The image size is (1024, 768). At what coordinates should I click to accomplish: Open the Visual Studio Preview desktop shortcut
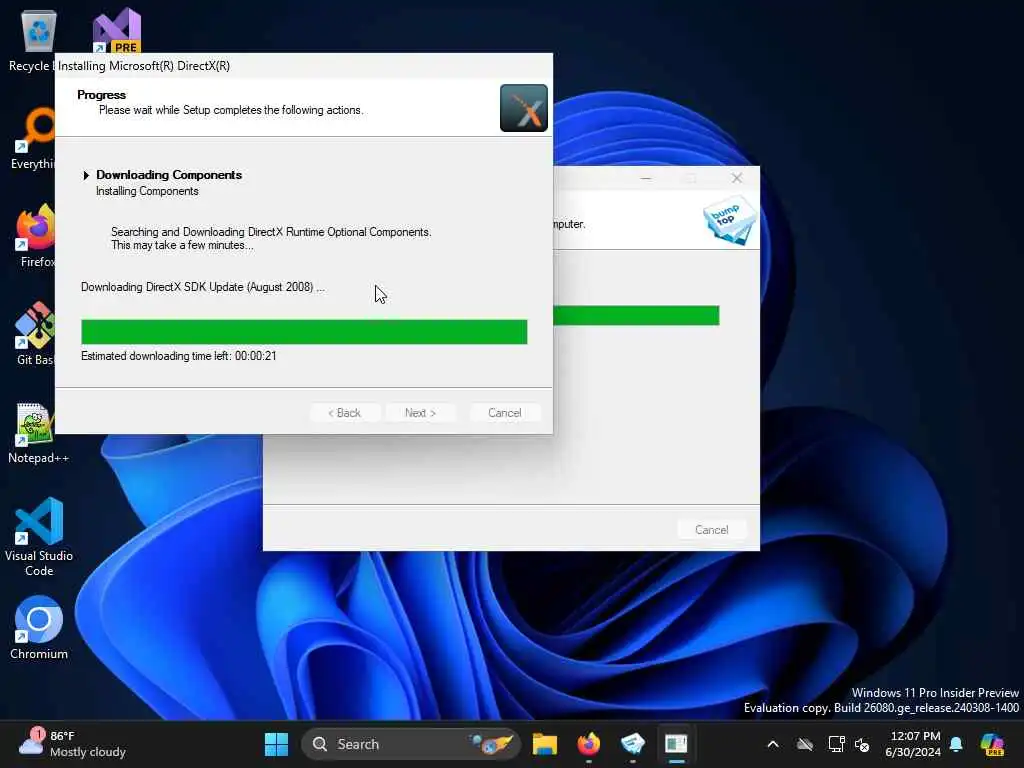117,31
